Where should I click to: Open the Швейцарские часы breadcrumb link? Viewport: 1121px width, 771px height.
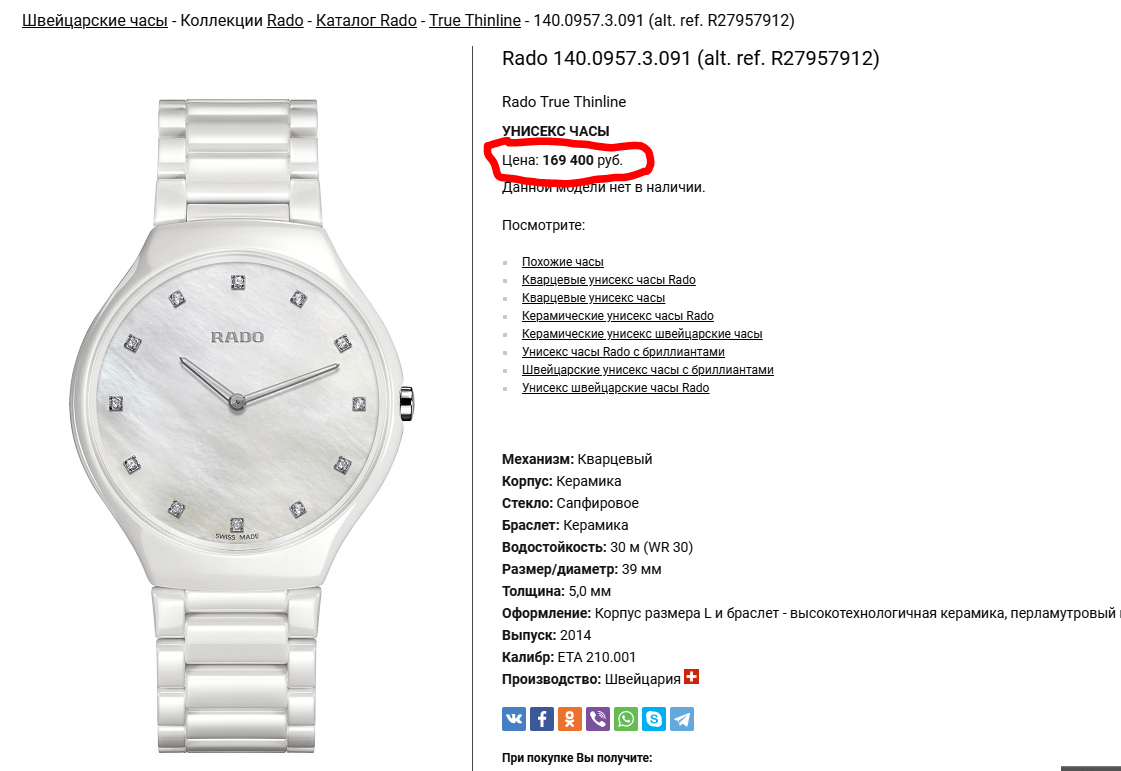tap(95, 21)
